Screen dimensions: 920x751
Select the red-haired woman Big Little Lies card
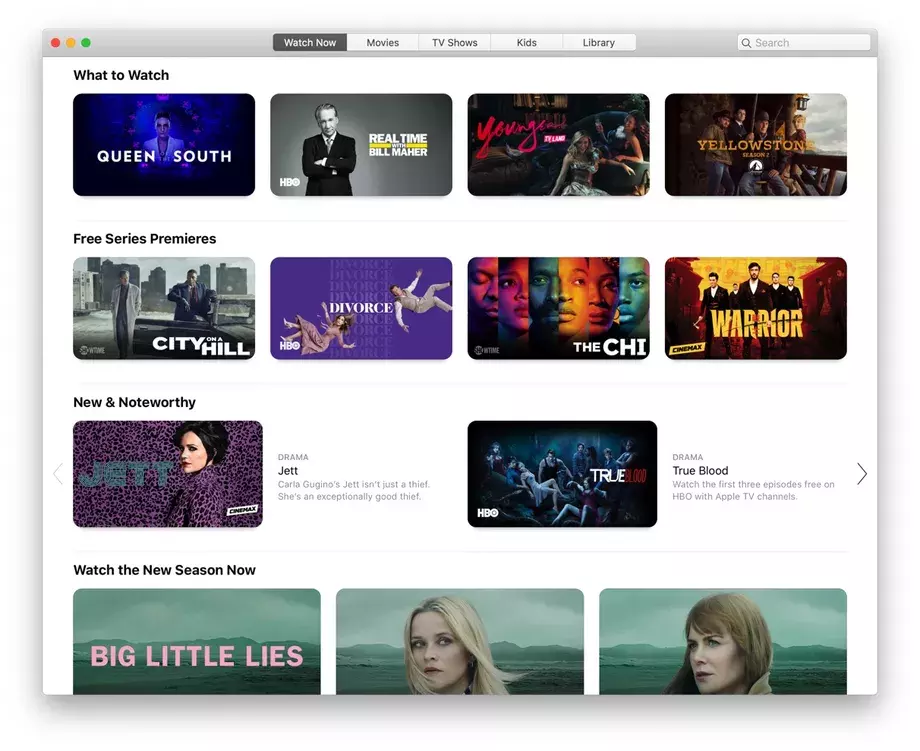coord(723,641)
